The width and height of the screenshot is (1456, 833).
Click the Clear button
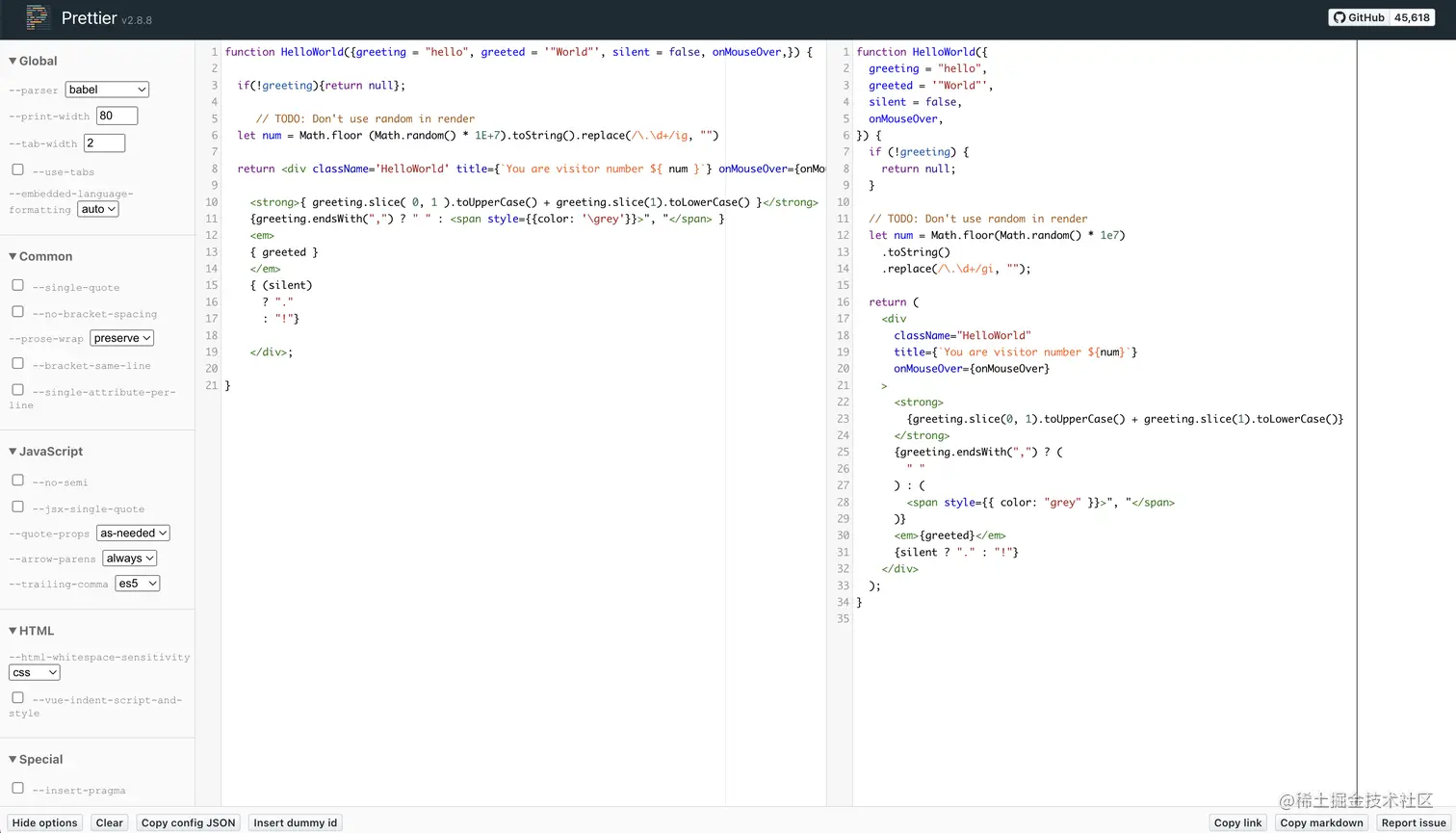[x=110, y=822]
